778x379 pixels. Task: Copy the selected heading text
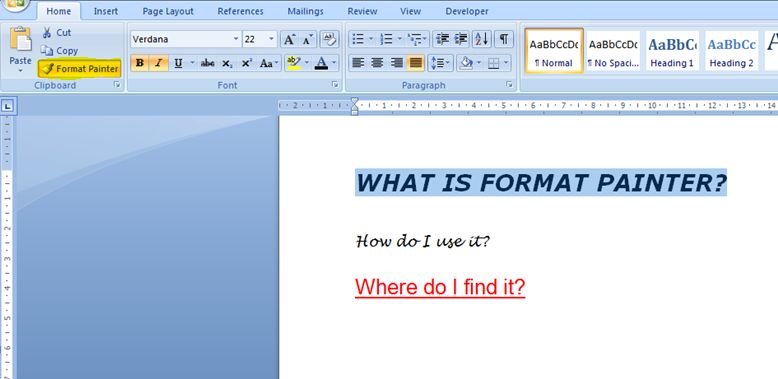point(60,51)
